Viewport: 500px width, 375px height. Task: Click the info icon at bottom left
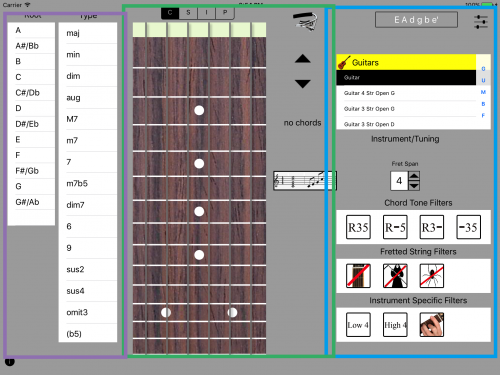point(10,362)
